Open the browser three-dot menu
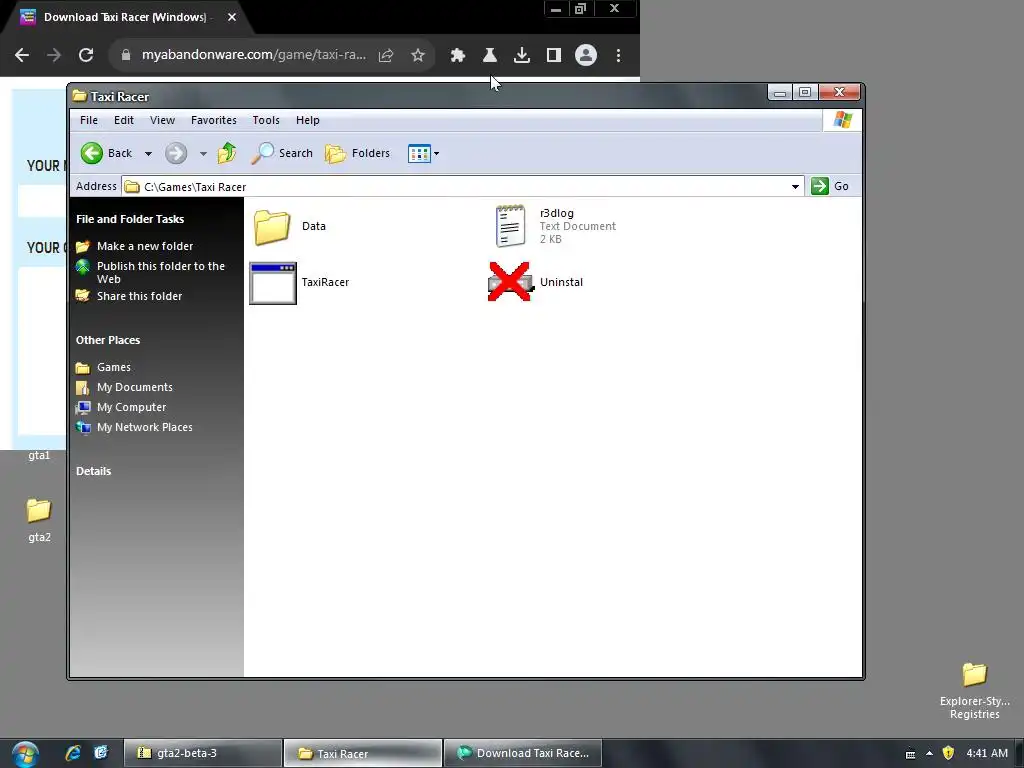 click(618, 56)
